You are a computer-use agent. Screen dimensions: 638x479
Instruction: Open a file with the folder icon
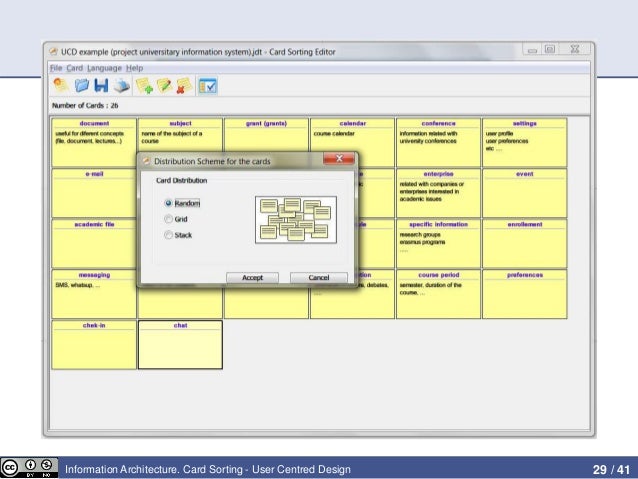click(x=83, y=86)
